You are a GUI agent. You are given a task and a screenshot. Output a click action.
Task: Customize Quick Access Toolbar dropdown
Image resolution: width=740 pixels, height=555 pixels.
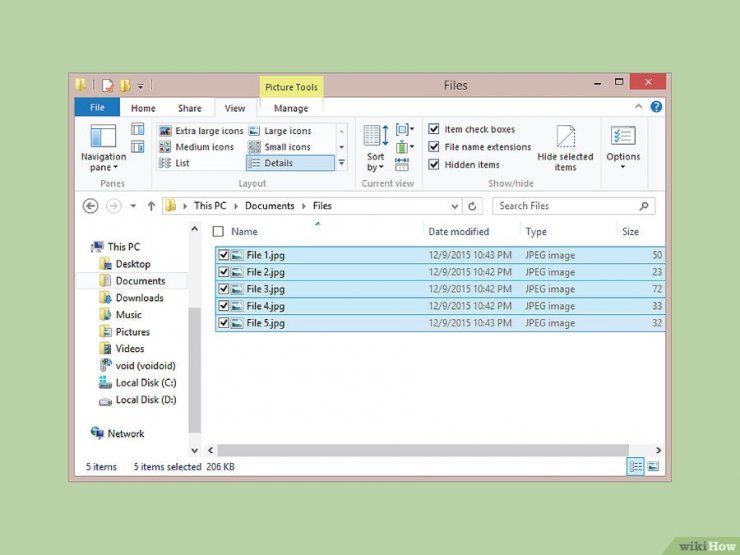point(140,86)
